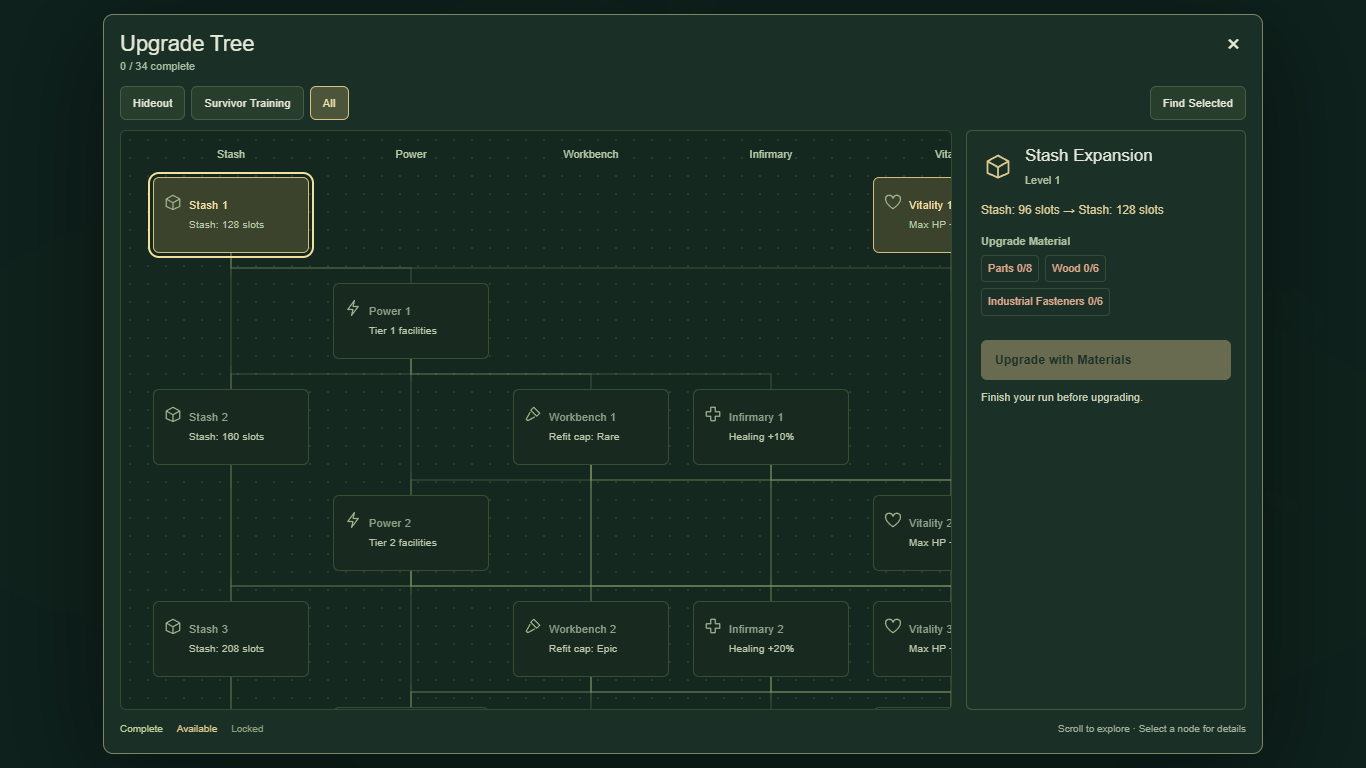Click the Stash 96 slots to 128 slots text
1366x768 pixels.
1072,210
